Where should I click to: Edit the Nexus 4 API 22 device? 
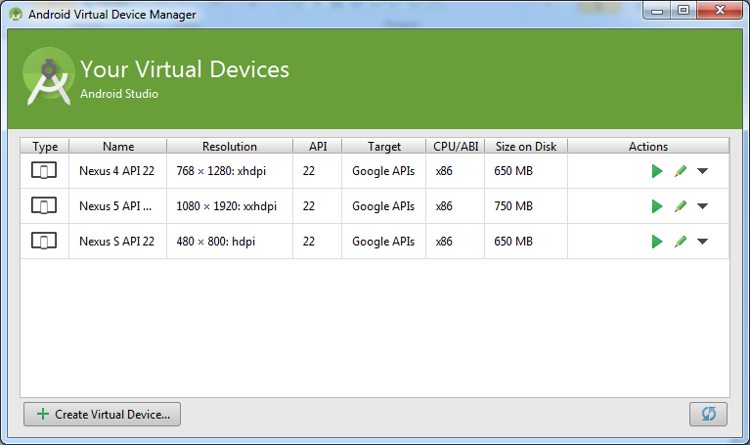680,171
